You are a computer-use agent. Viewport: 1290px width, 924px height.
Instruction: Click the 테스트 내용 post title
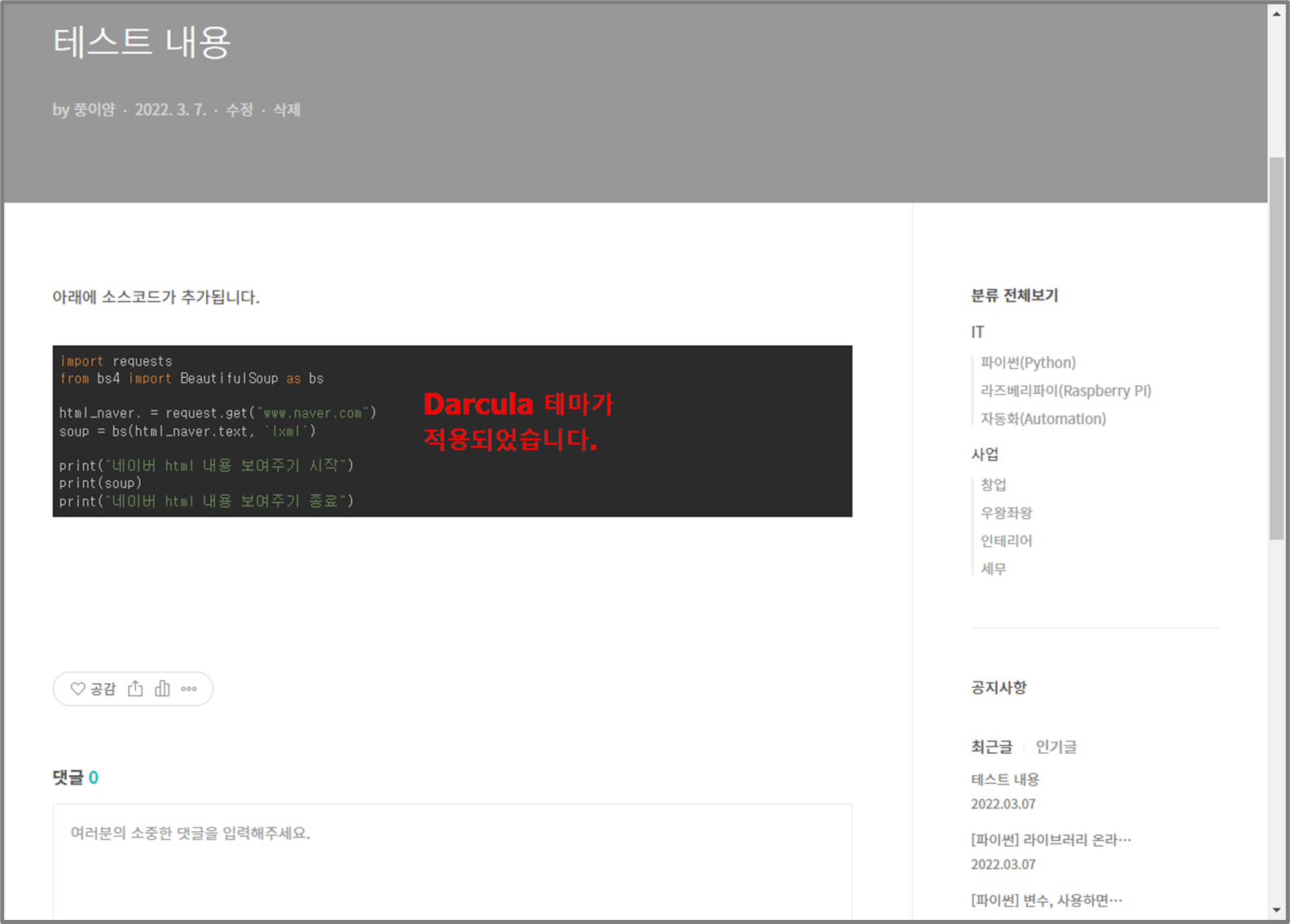click(142, 42)
